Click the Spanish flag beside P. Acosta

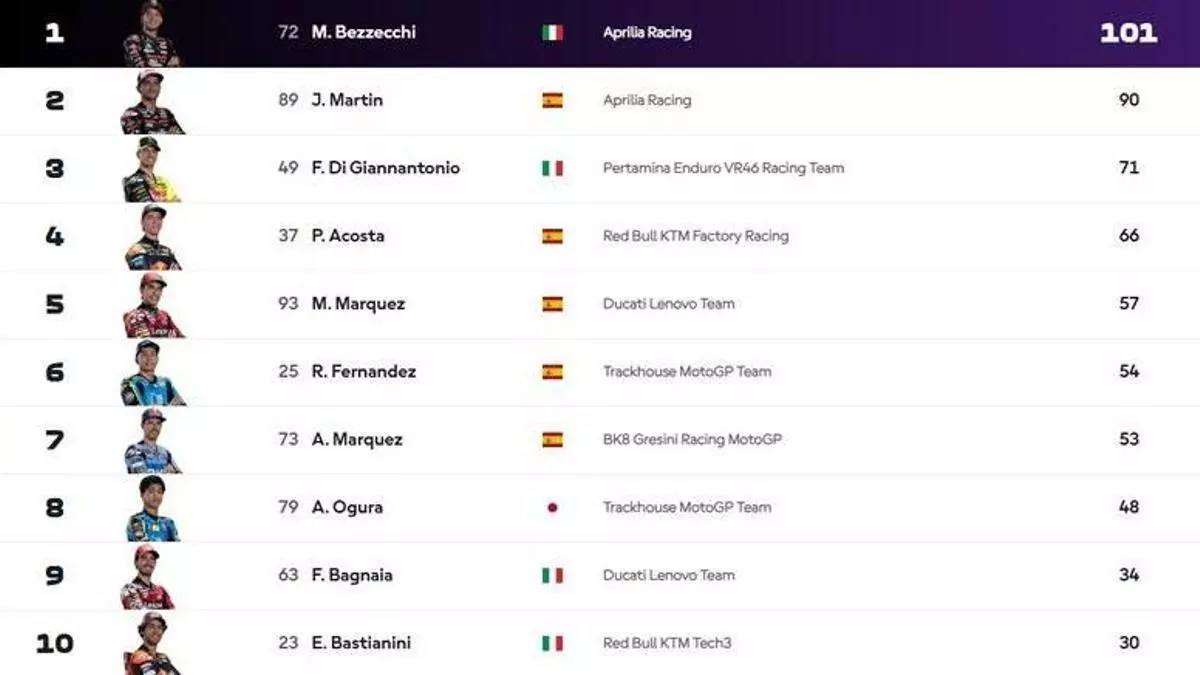pyautogui.click(x=552, y=236)
